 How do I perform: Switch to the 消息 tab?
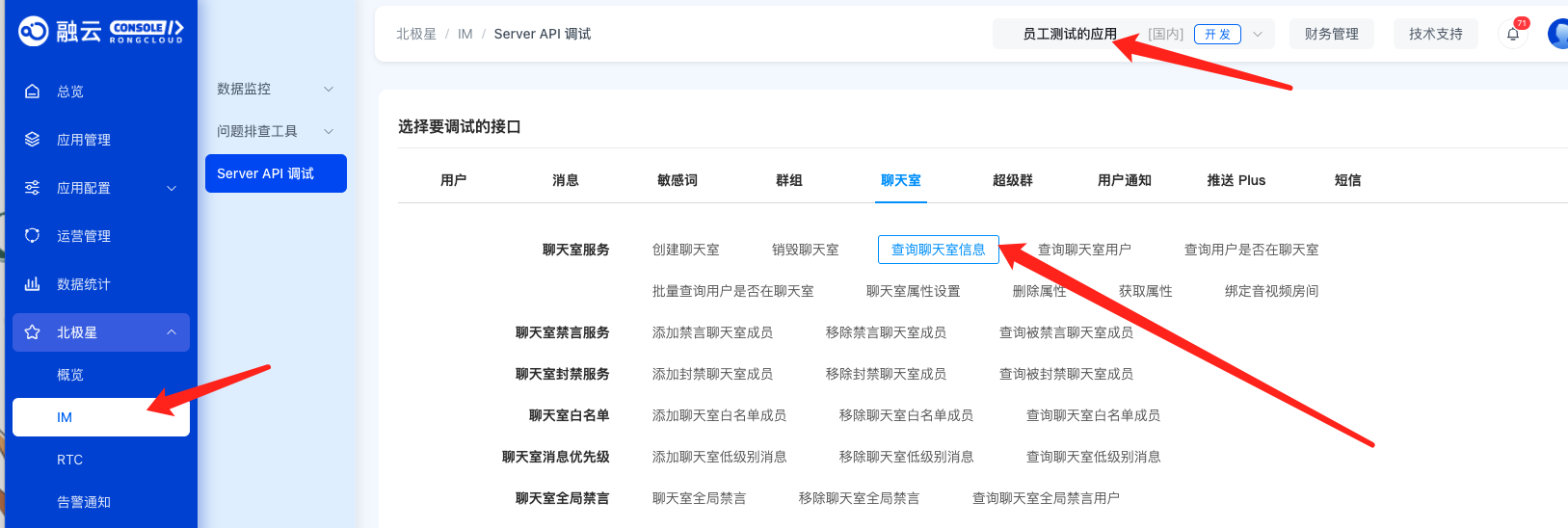[566, 180]
